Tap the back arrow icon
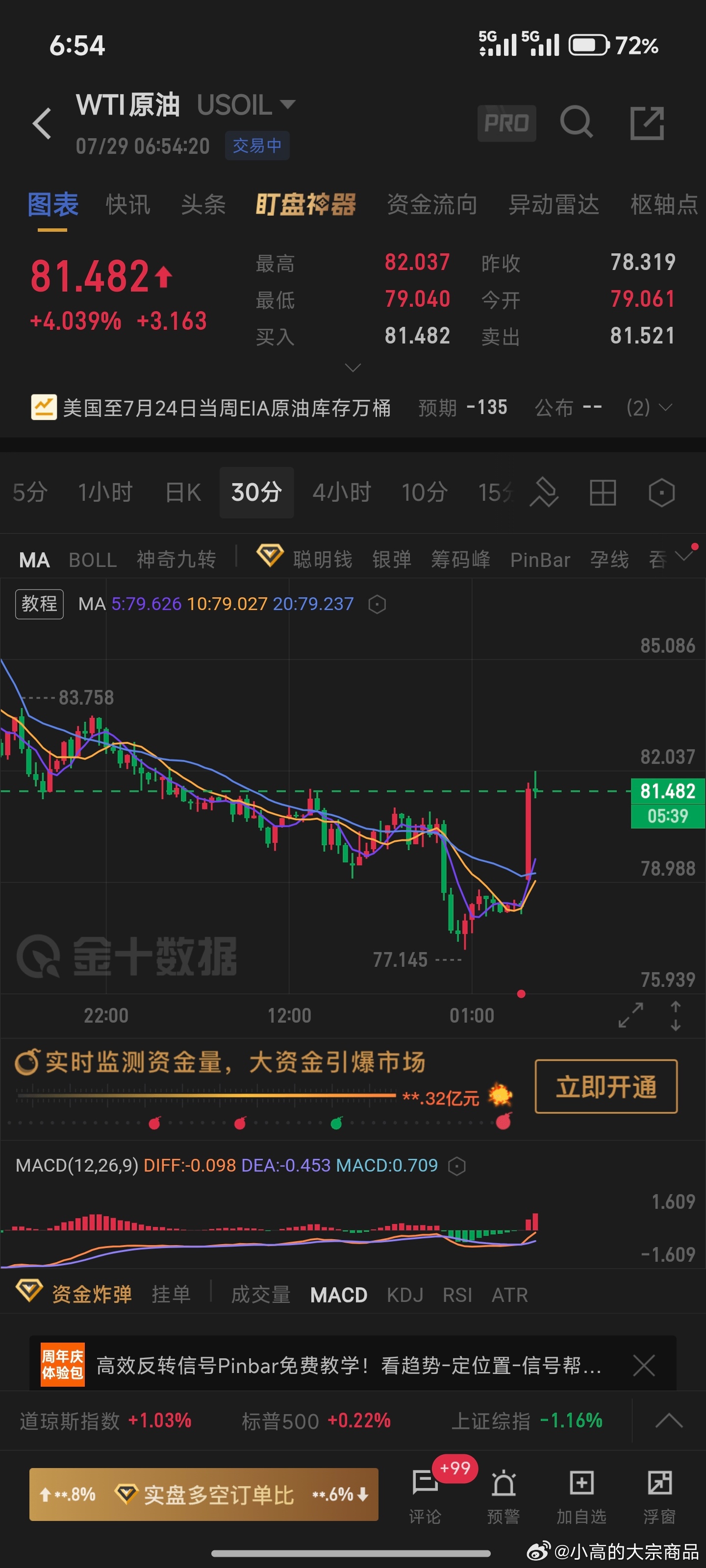The height and width of the screenshot is (1568, 706). pos(42,123)
